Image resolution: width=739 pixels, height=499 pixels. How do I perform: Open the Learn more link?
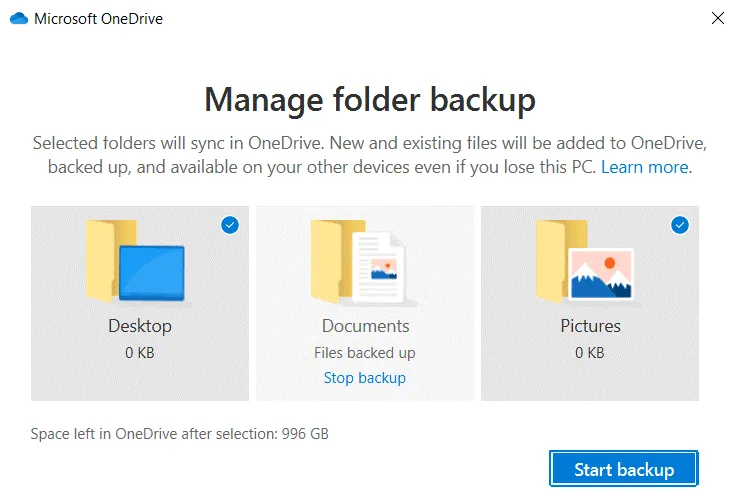644,167
